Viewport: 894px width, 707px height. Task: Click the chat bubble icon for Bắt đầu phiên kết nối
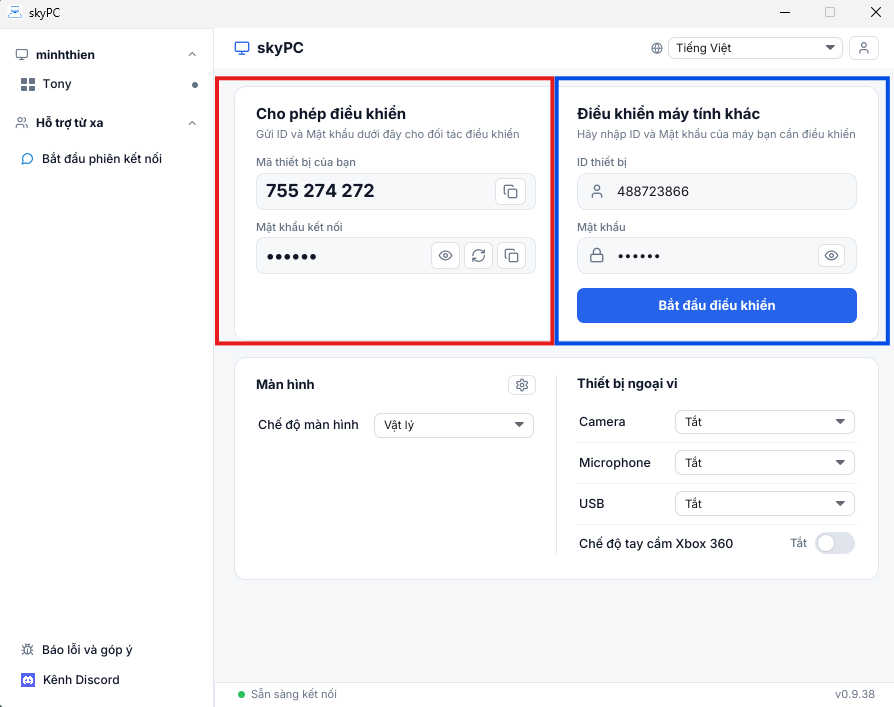(27, 159)
